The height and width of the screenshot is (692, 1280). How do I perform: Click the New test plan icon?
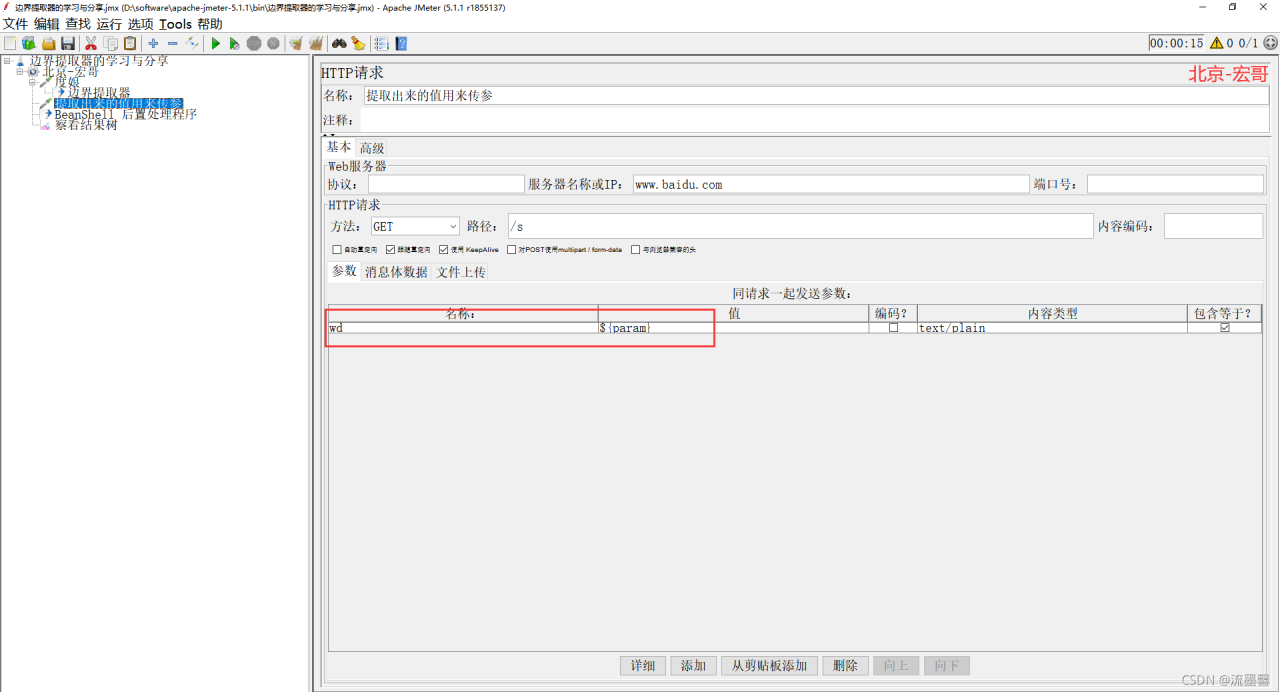click(x=10, y=43)
